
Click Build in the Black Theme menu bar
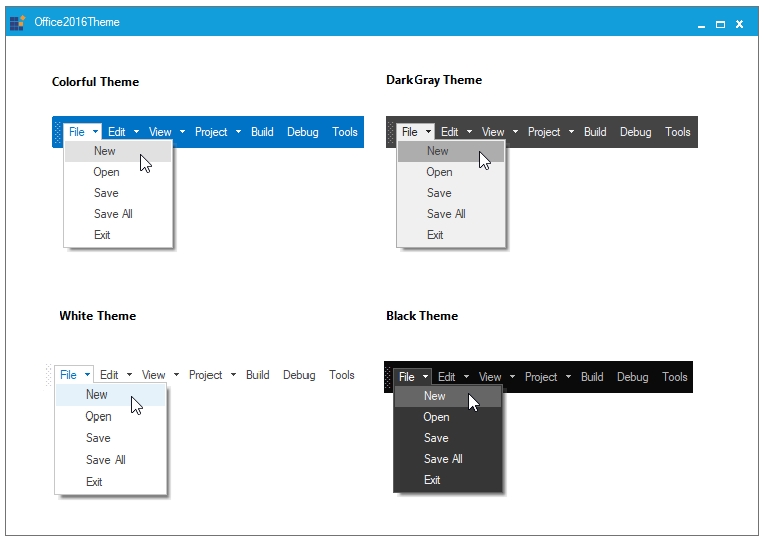click(x=592, y=377)
